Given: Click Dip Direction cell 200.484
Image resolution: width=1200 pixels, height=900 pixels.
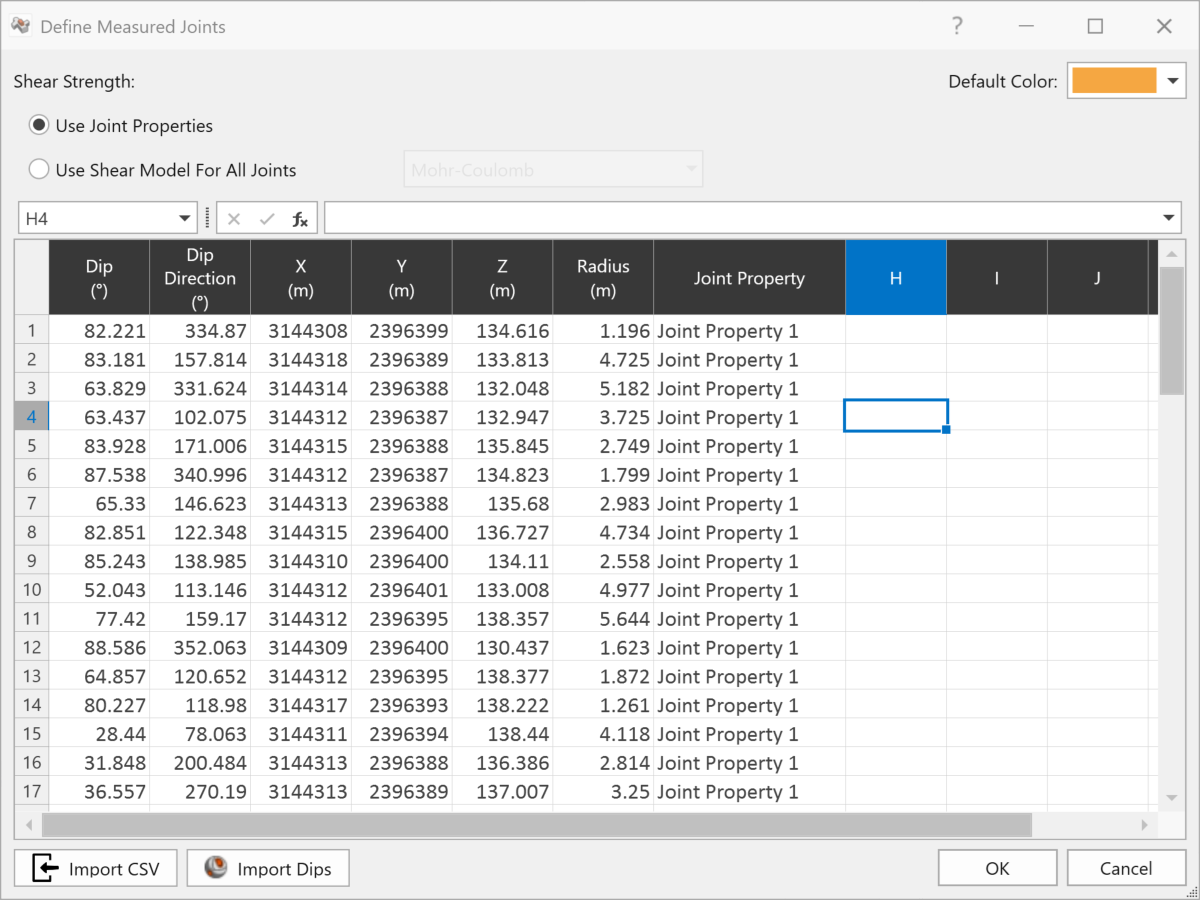Looking at the screenshot, I should coord(200,763).
